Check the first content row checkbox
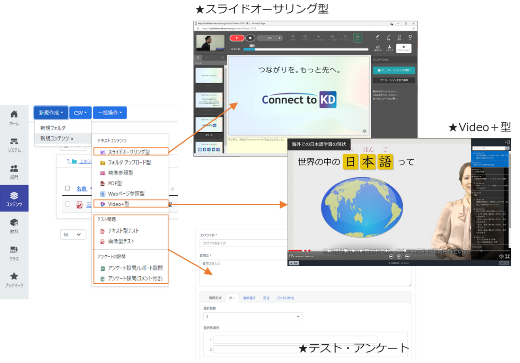Screen dimensions: 520x363 tap(67, 204)
